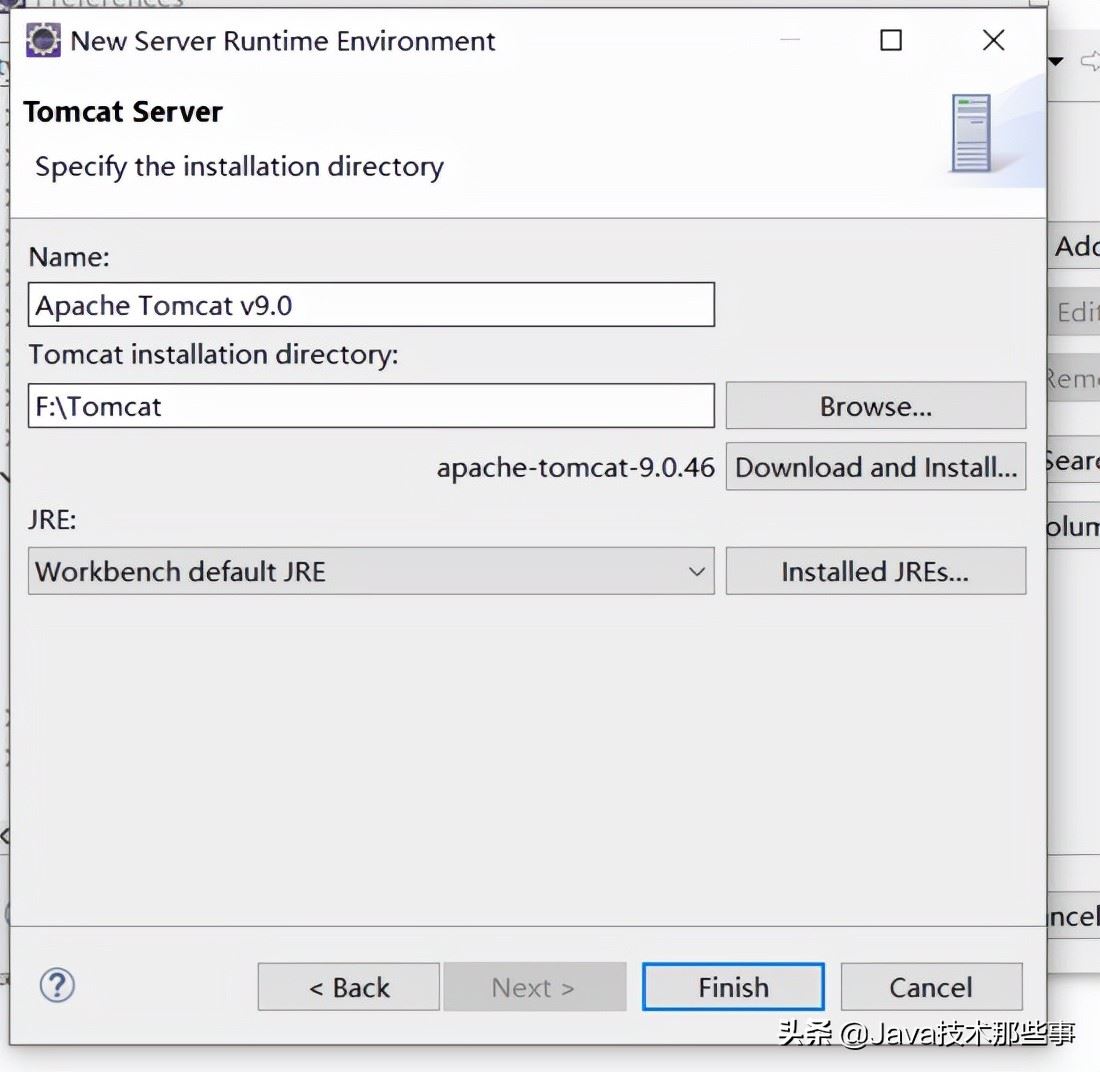
Task: Click the partially visible Add button behind
Action: [1074, 246]
